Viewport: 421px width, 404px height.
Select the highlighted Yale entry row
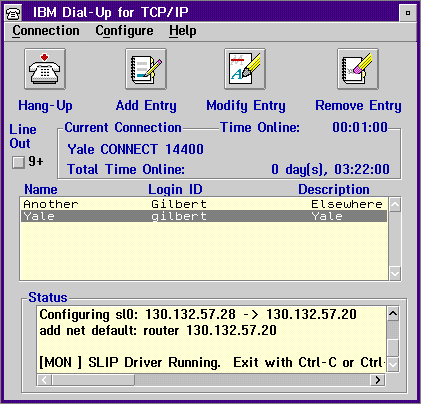(x=204, y=216)
